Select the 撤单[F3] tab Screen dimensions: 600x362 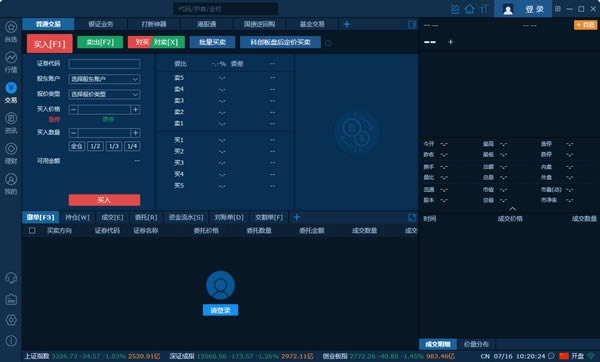pos(41,217)
